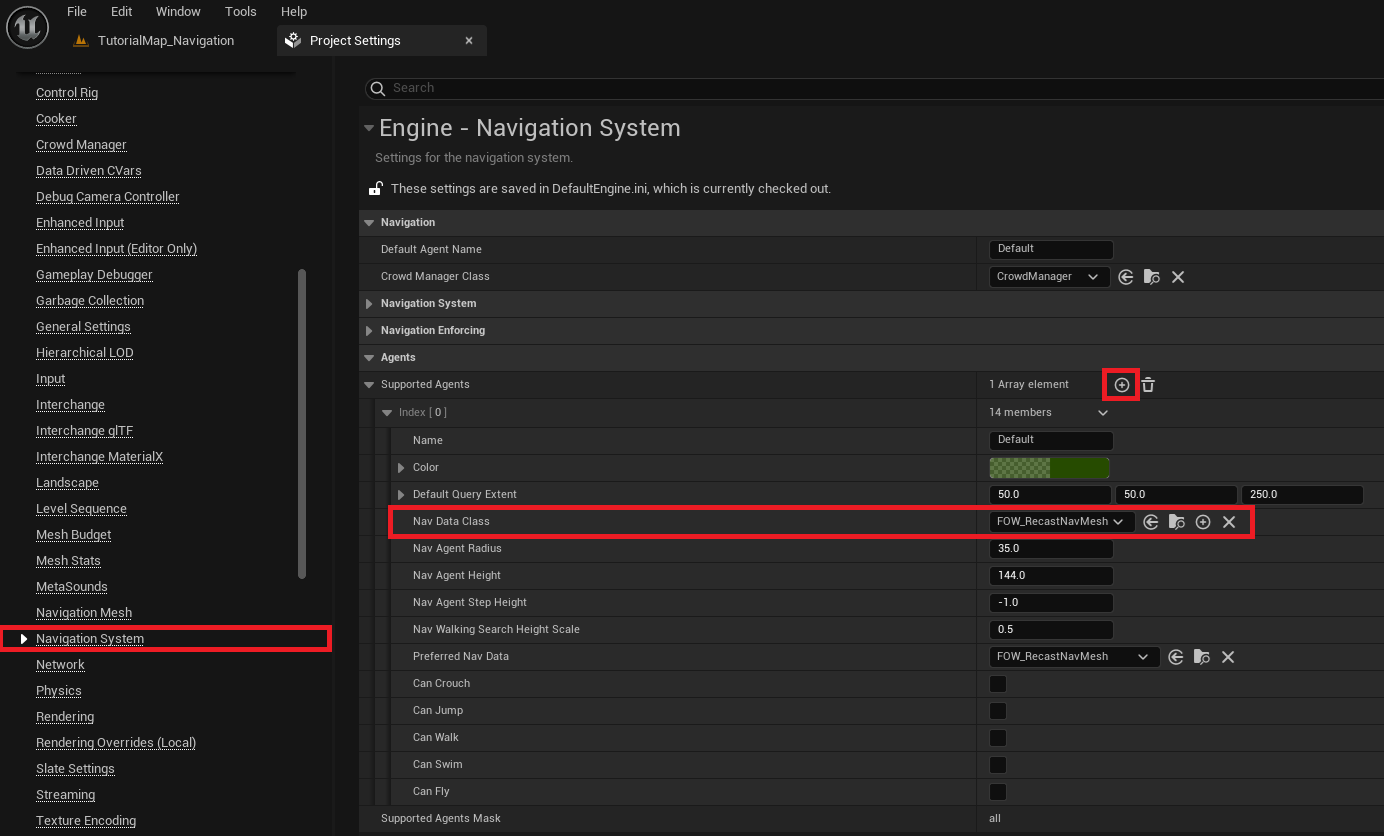Screen dimensions: 1384x836
Task: Switch to the TutorialMap_Navigation tab
Action: [x=165, y=41]
